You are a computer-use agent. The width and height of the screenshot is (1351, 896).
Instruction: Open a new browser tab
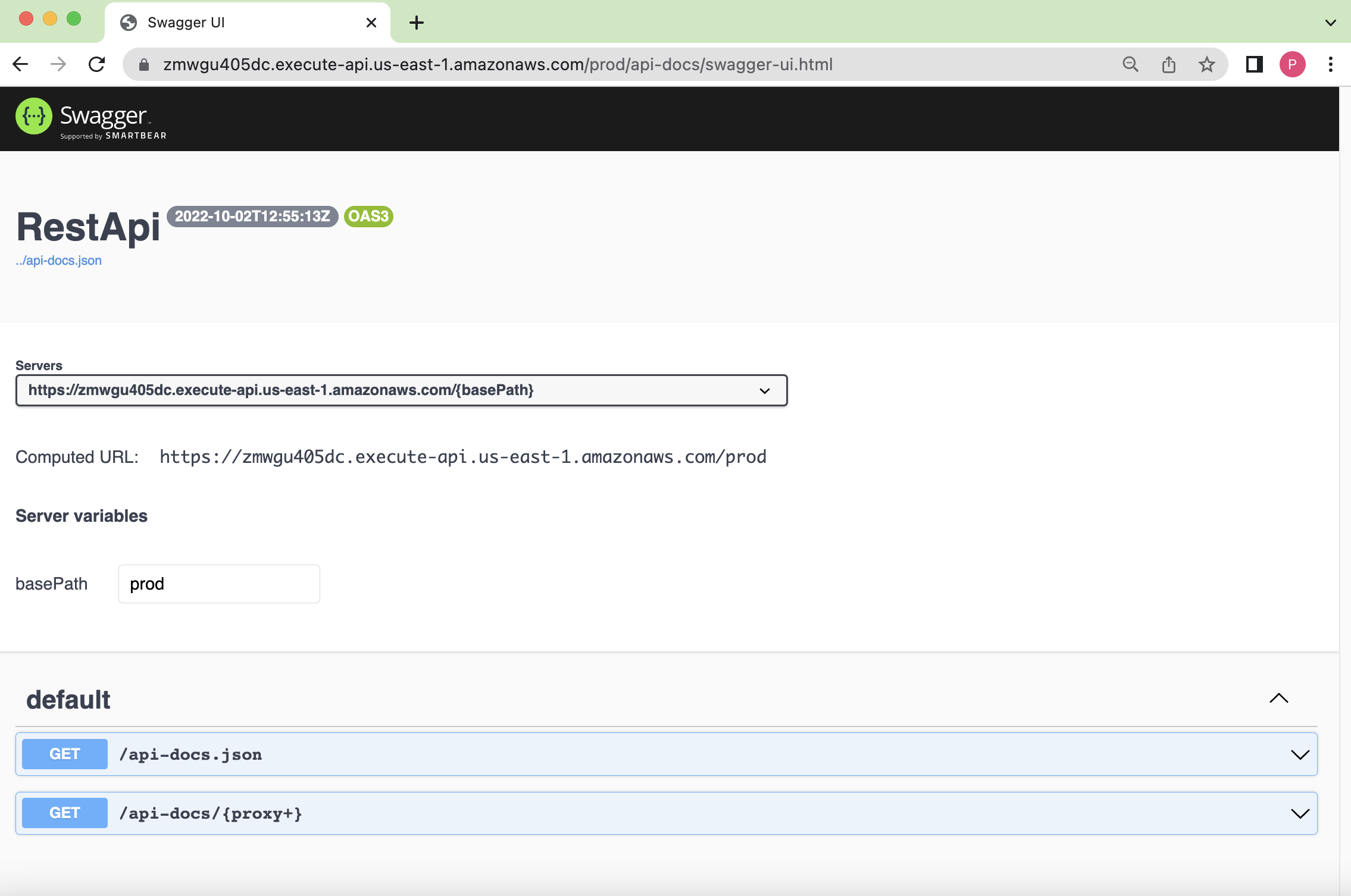(417, 23)
